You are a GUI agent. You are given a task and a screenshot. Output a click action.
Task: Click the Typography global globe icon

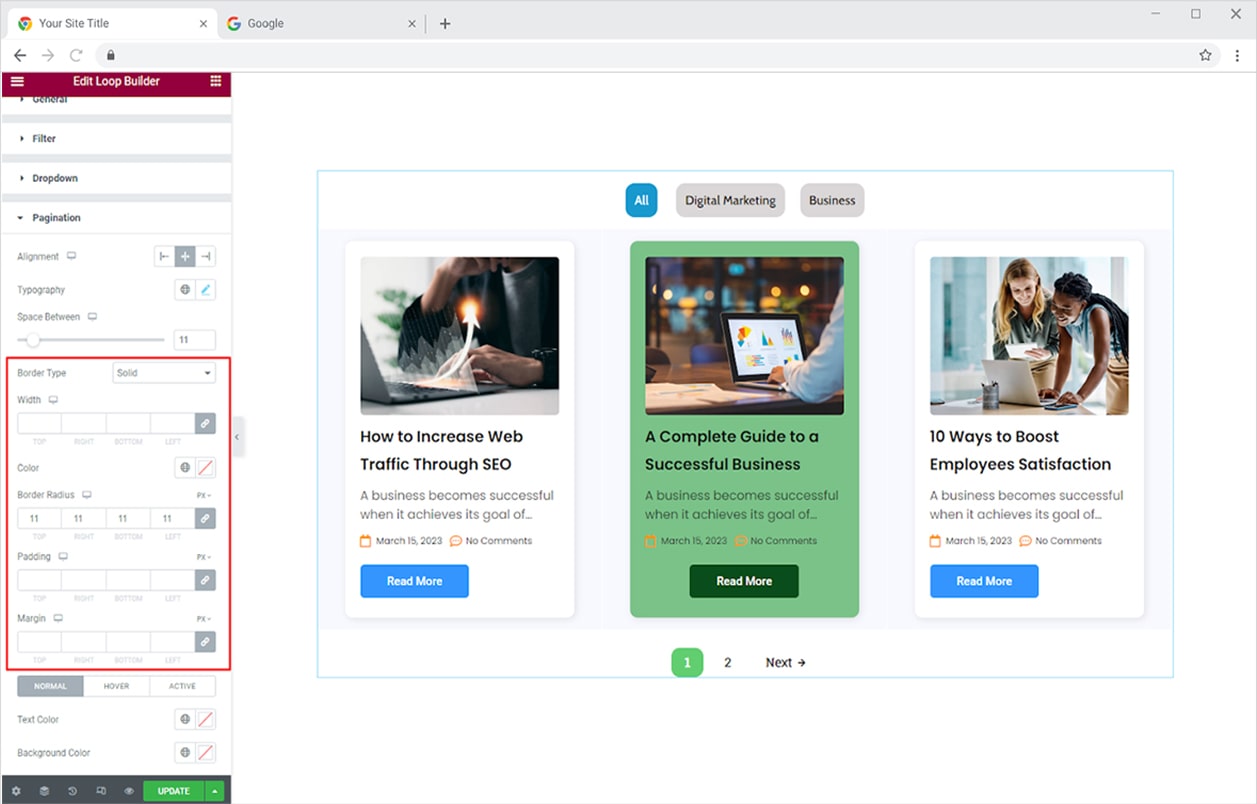coord(185,290)
